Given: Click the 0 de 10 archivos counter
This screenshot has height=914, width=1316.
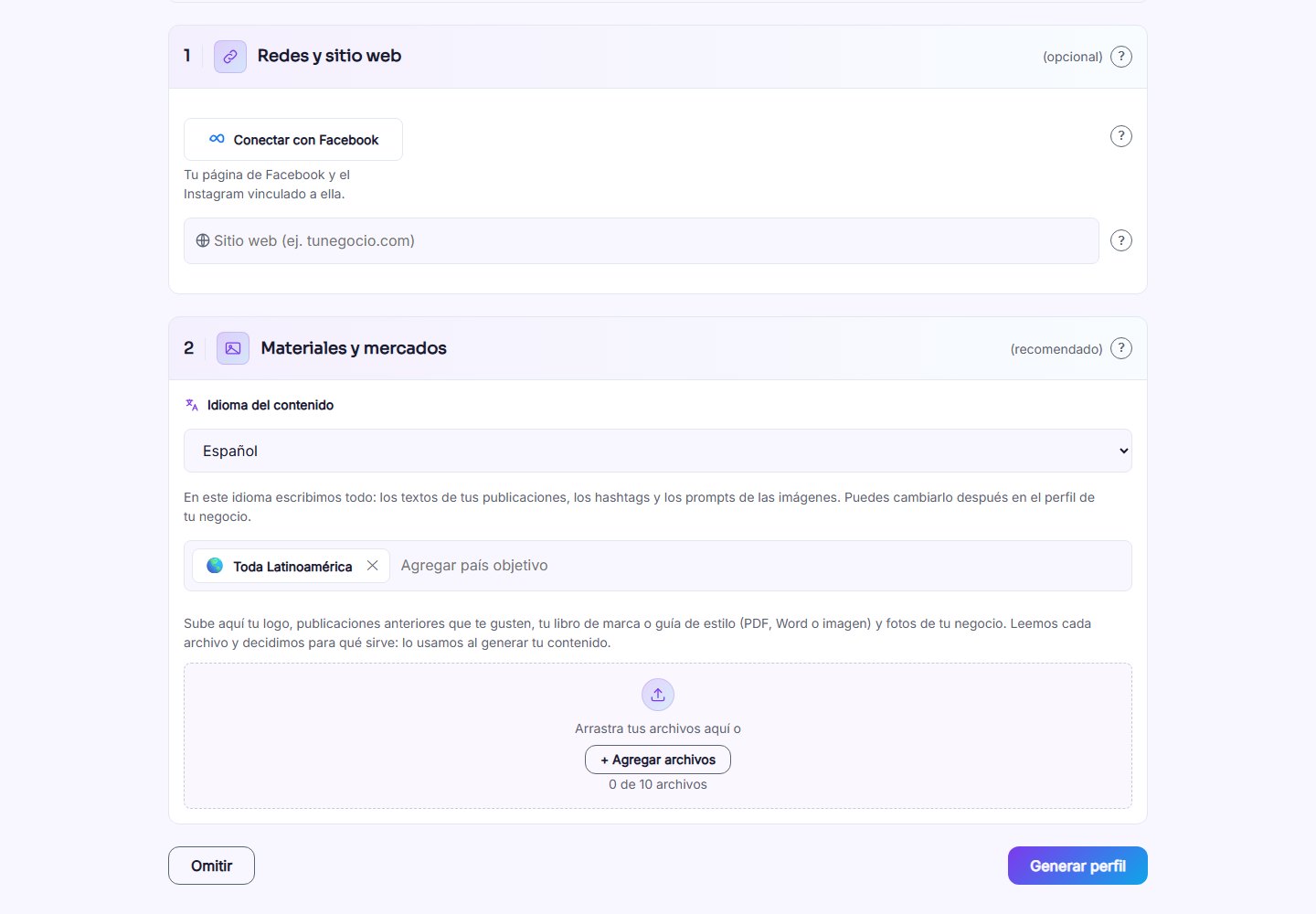Looking at the screenshot, I should click(658, 784).
